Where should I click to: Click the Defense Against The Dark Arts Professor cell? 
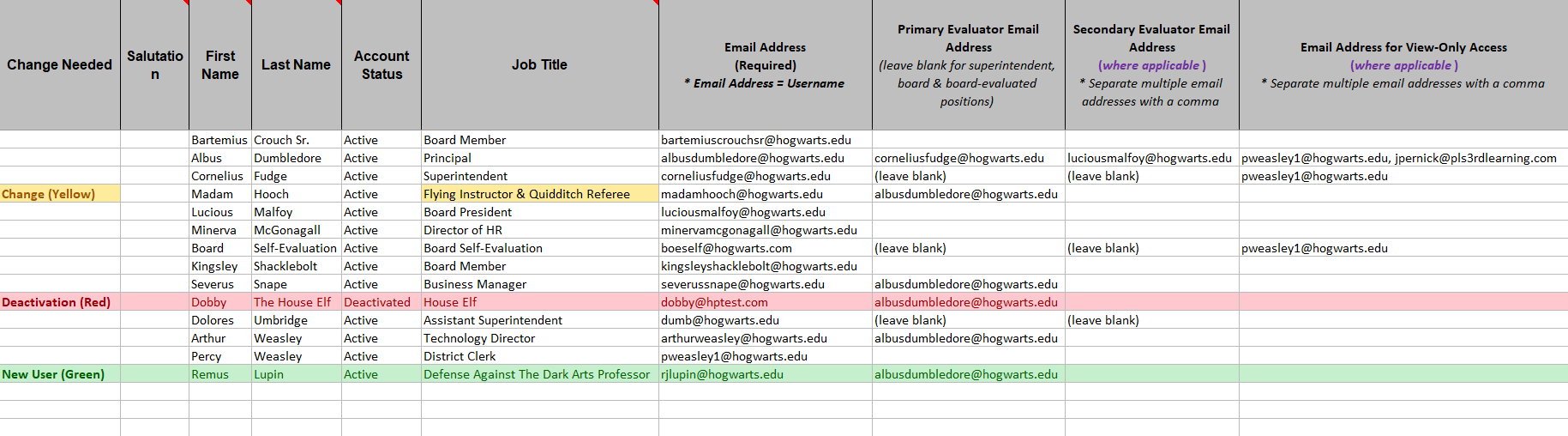coord(537,374)
